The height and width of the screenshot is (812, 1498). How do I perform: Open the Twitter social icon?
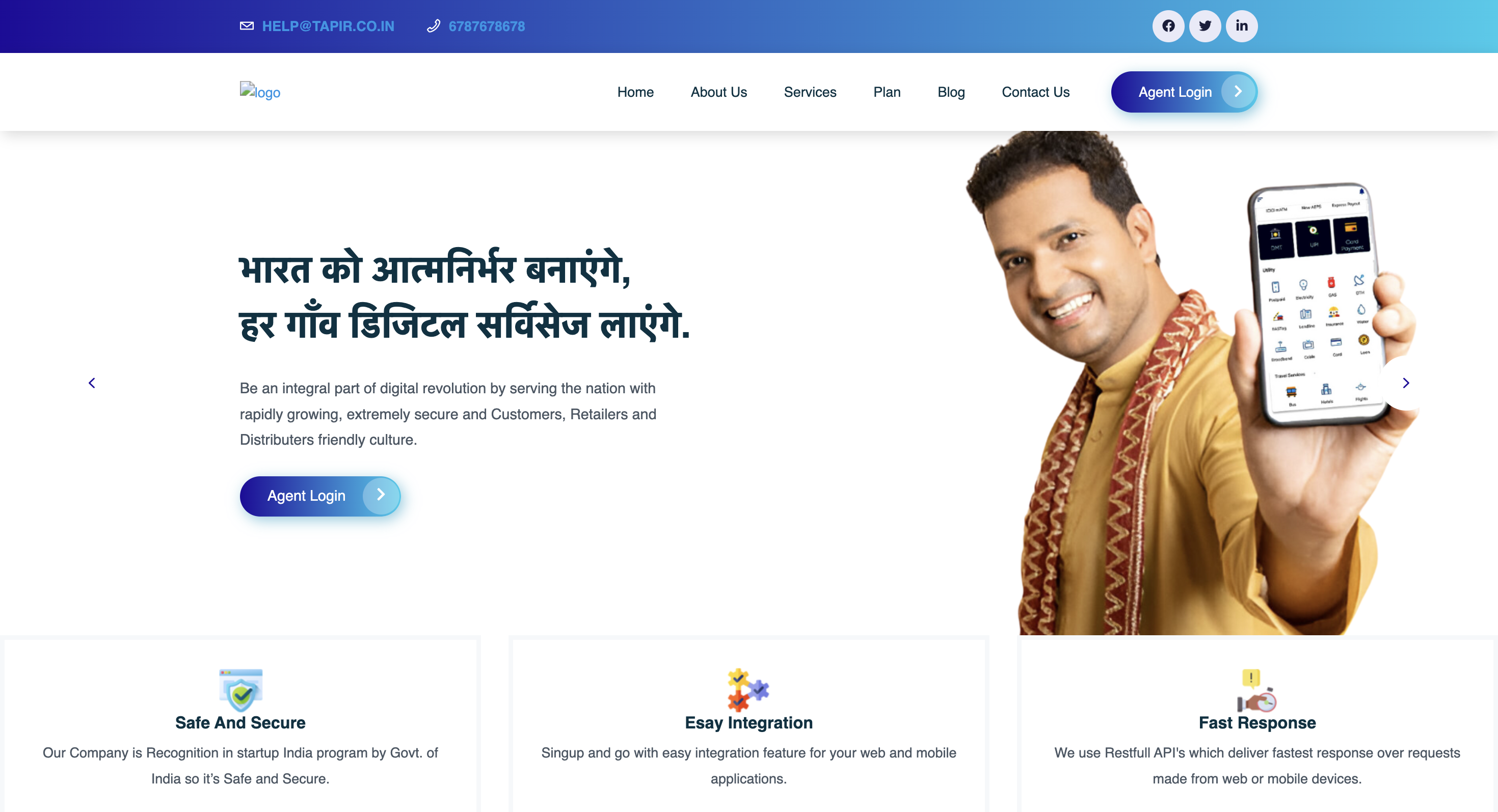[x=1205, y=26]
